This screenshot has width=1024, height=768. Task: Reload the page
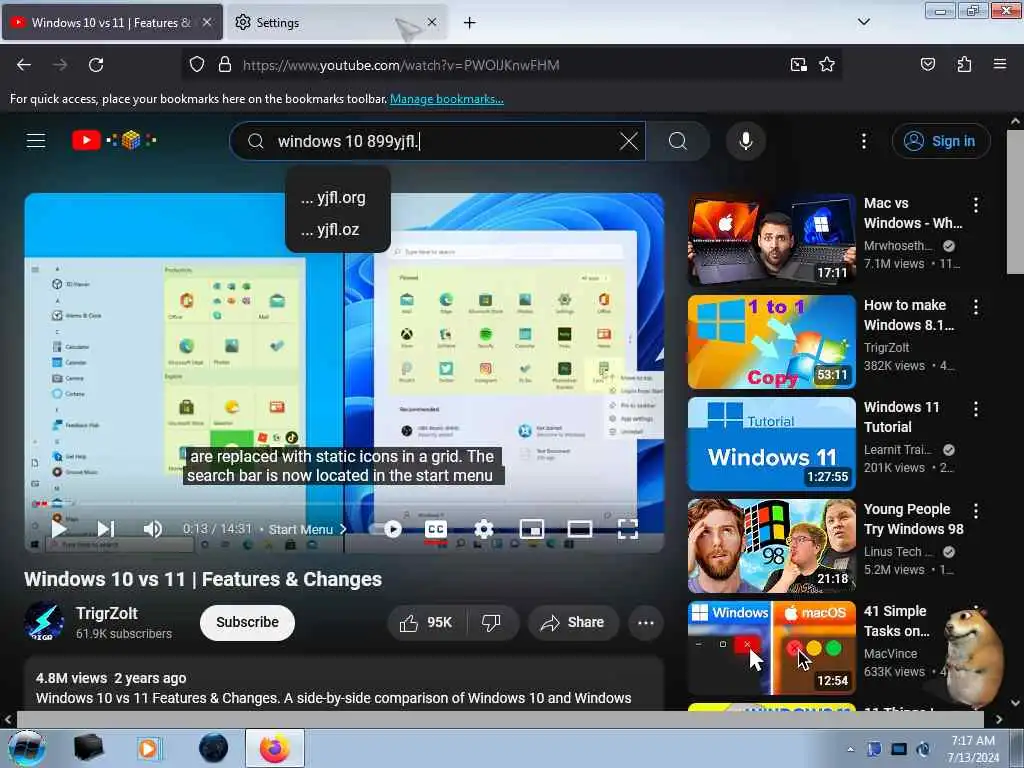click(x=96, y=65)
